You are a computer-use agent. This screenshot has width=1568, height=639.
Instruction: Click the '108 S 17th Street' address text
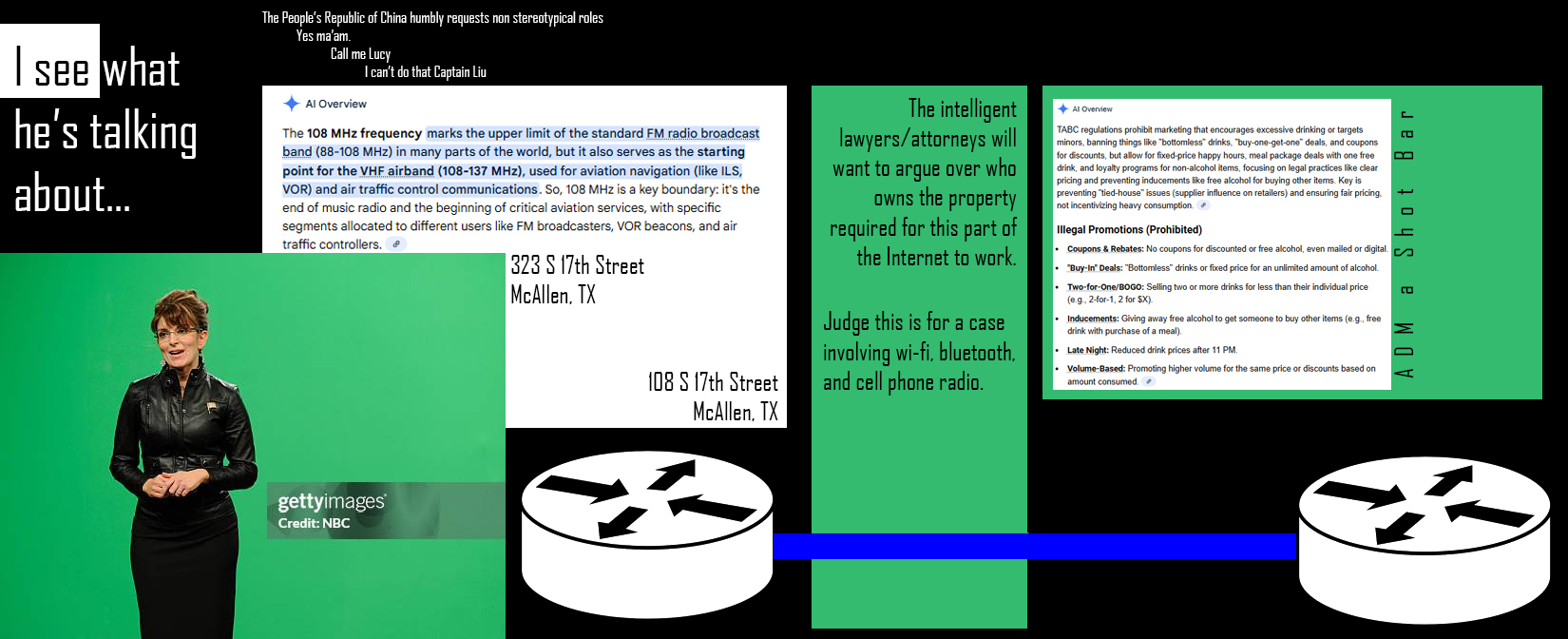[713, 383]
